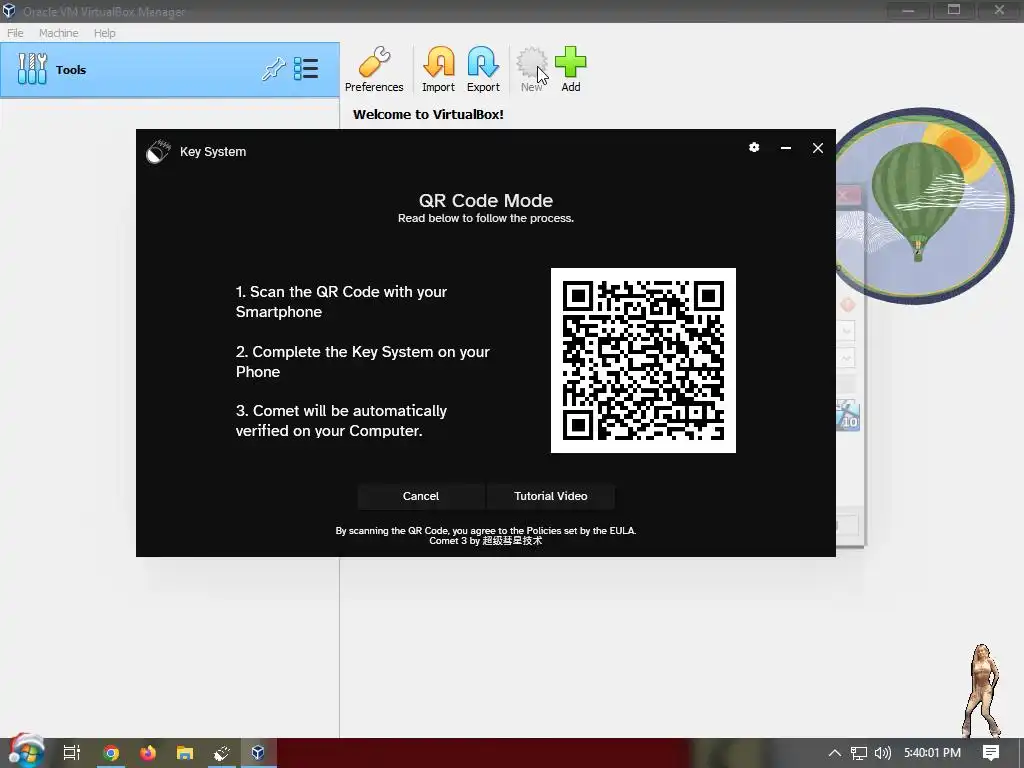Click the Import appliance toolbar icon
The image size is (1024, 768).
point(438,70)
